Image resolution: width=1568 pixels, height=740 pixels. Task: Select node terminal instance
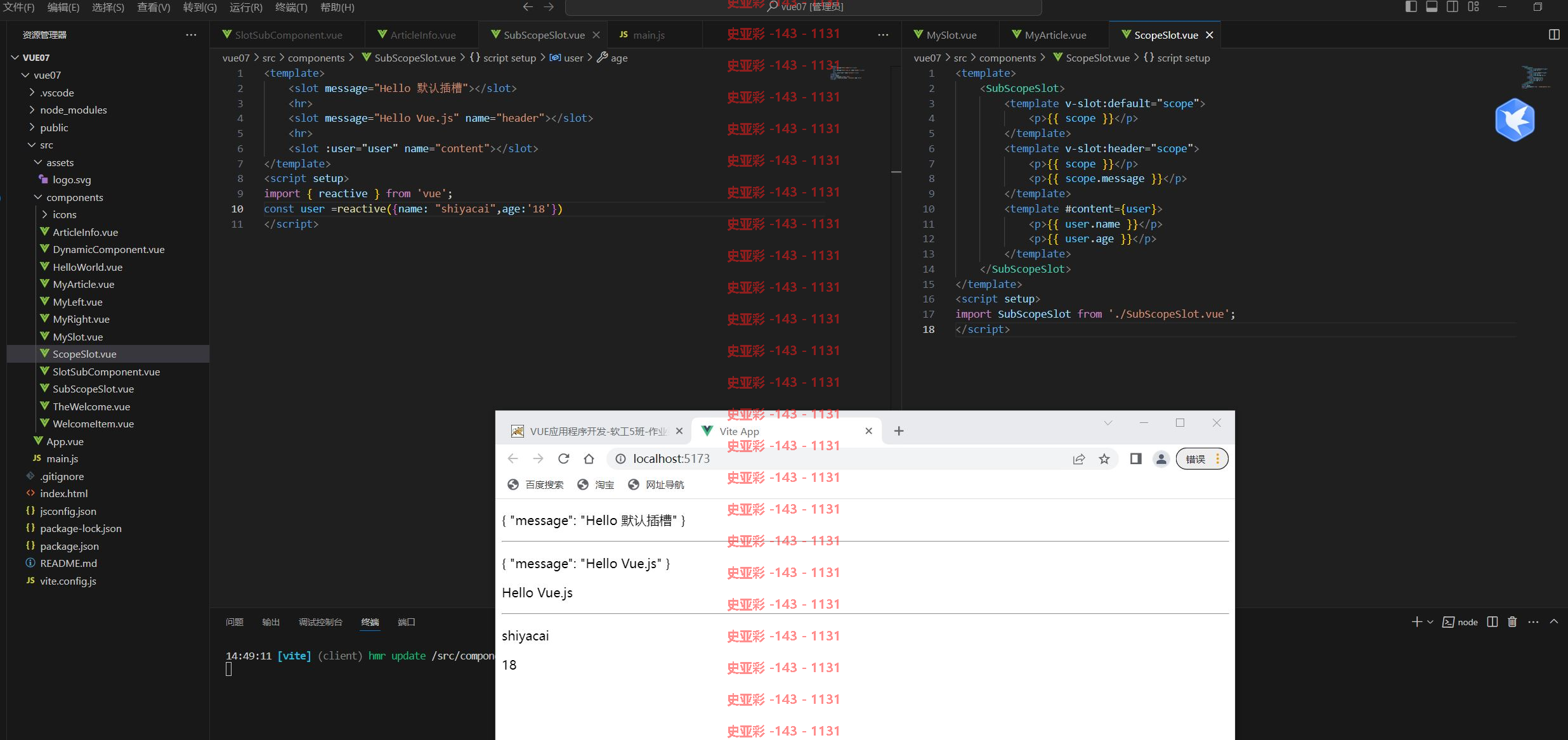(1461, 622)
